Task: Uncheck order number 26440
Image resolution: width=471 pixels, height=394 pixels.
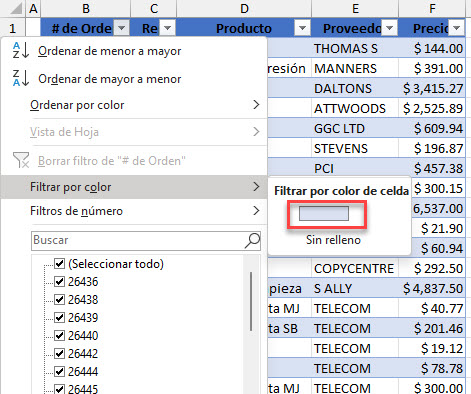Action: coord(59,335)
